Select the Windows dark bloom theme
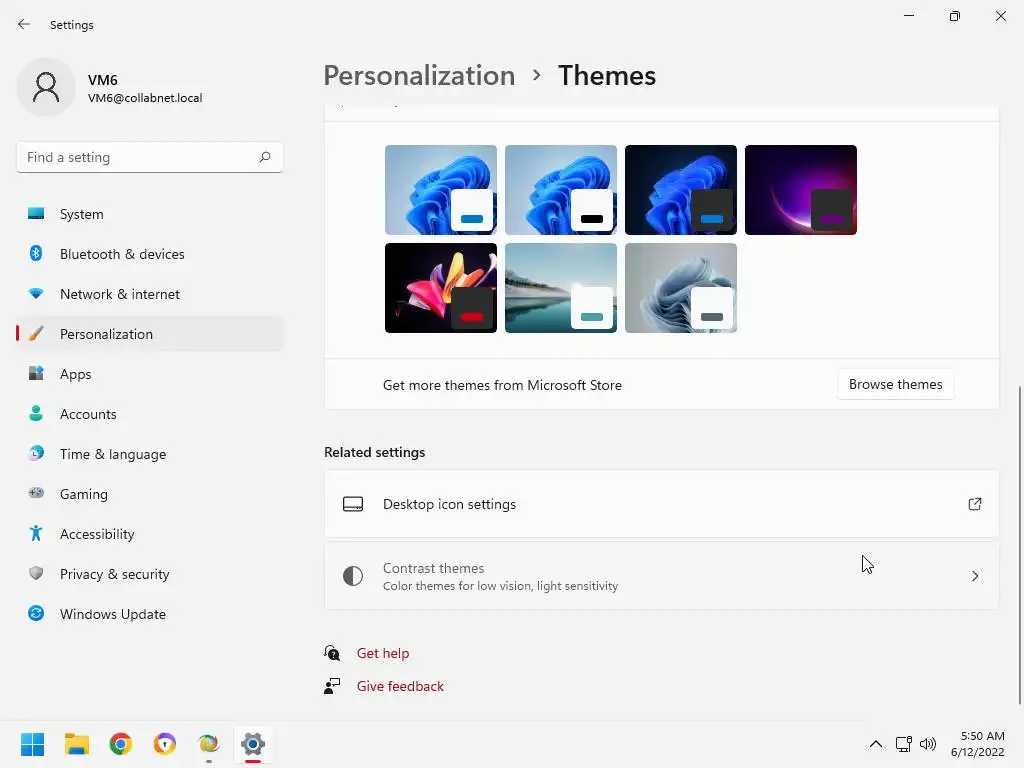1024x768 pixels. 680,190
